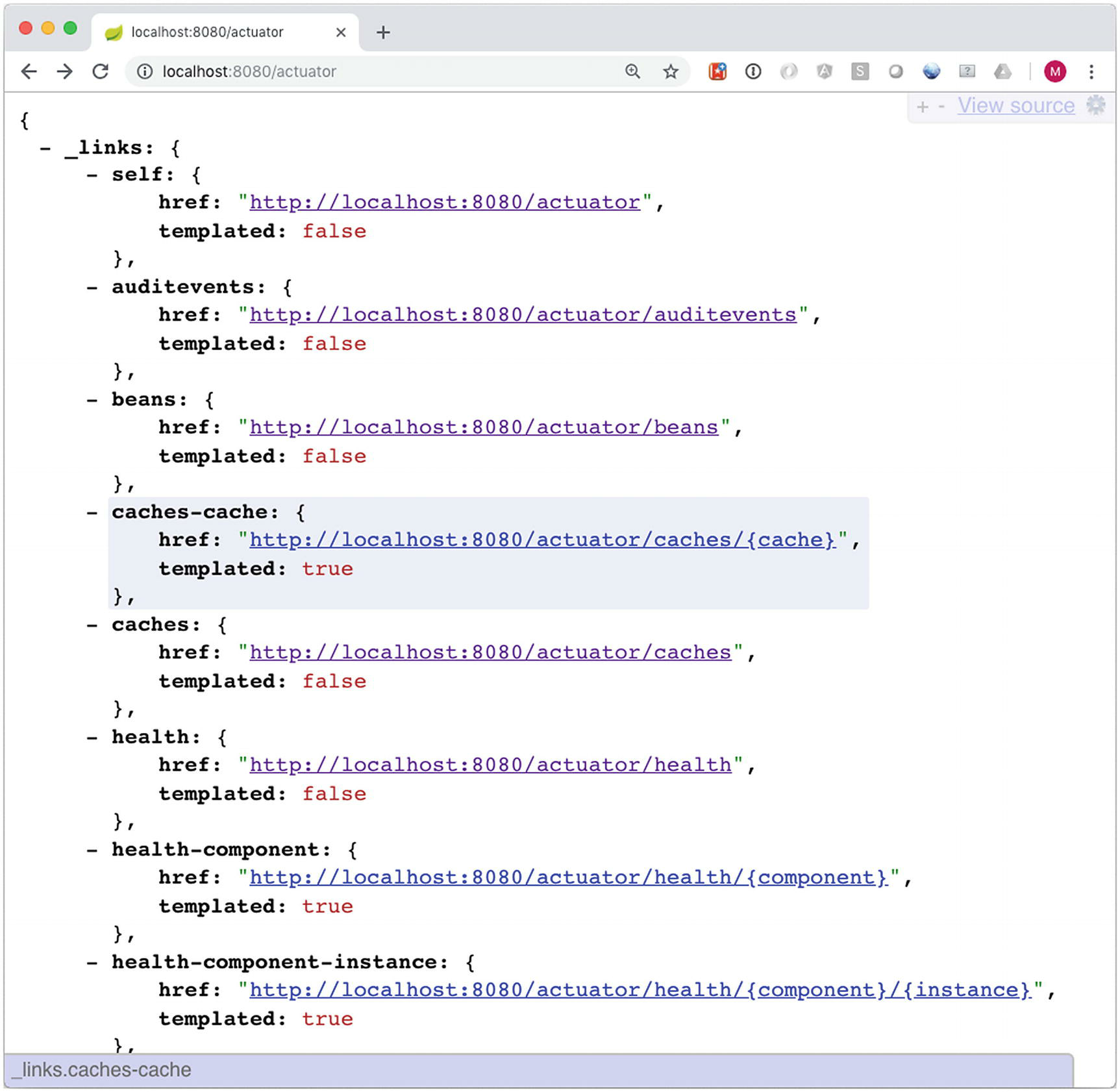This screenshot has width=1120, height=1092.
Task: Collapse the _links node
Action: click(x=45, y=149)
